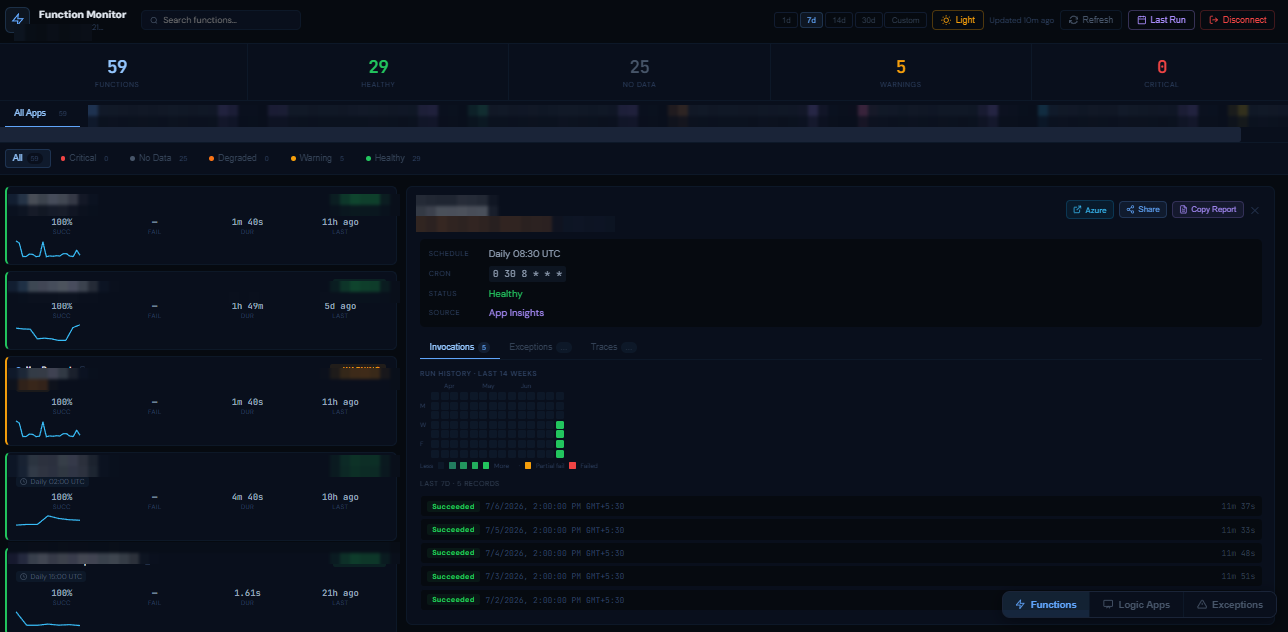Switch to the Exceptions detail tab
Screen dimensions: 1288x632
point(540,347)
